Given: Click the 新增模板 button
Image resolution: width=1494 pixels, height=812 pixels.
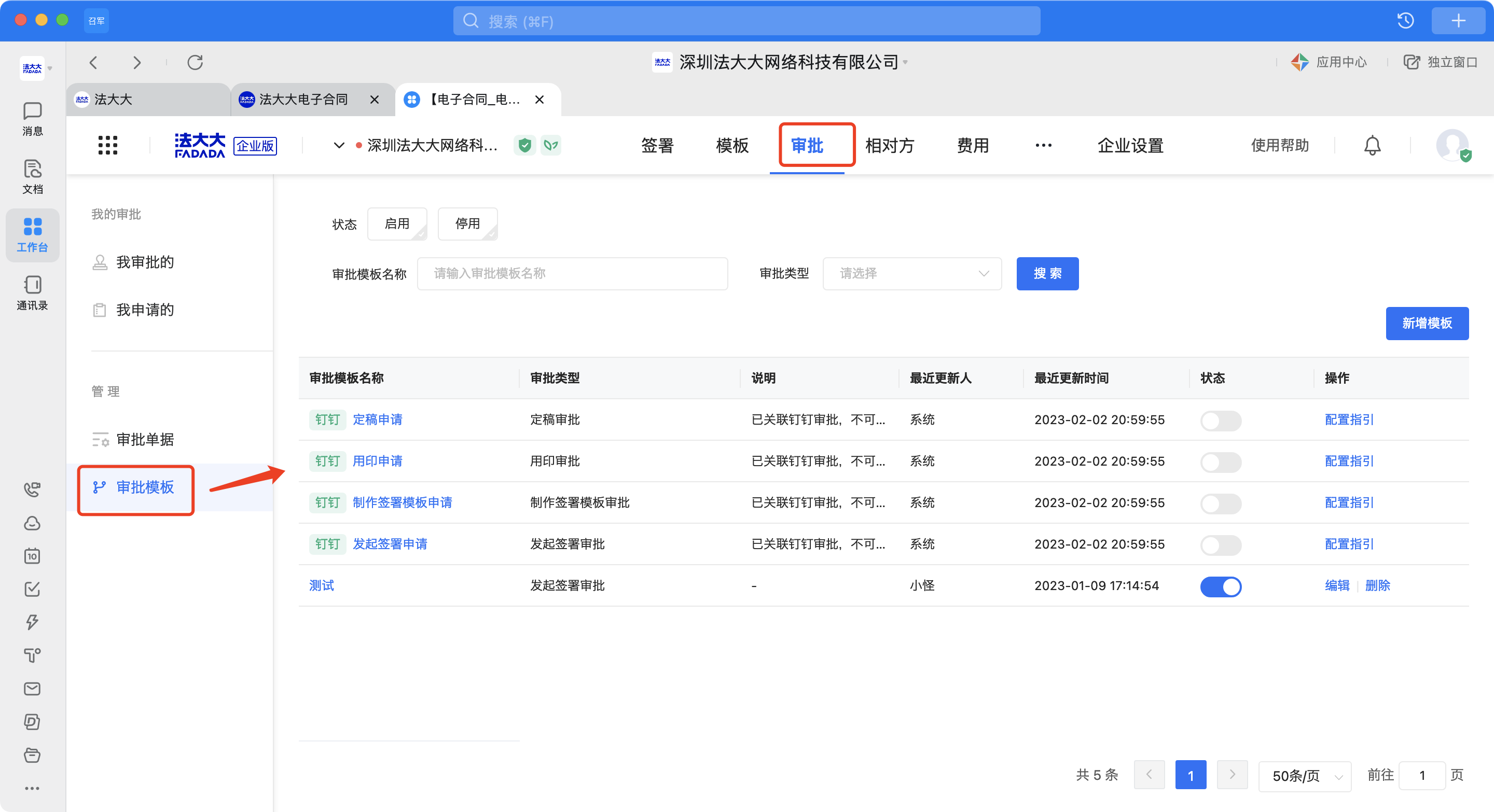Looking at the screenshot, I should tap(1427, 324).
